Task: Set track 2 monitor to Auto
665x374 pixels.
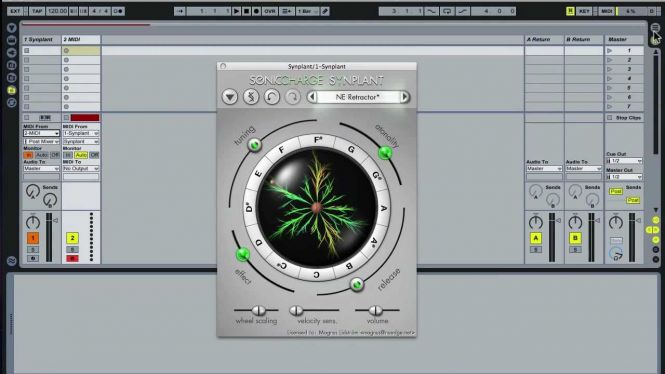Action: (81, 155)
